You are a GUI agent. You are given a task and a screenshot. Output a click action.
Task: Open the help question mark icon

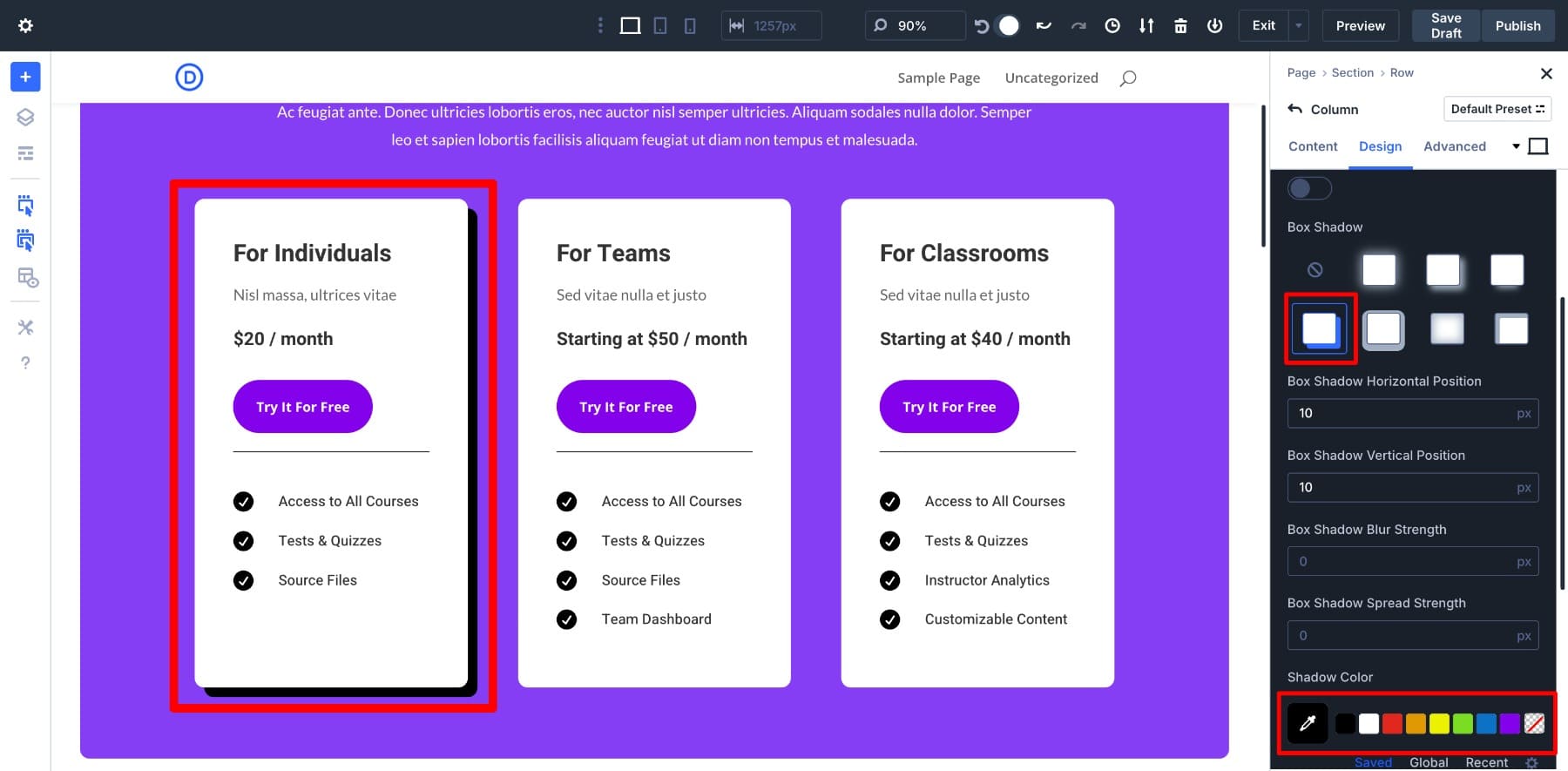pyautogui.click(x=25, y=362)
